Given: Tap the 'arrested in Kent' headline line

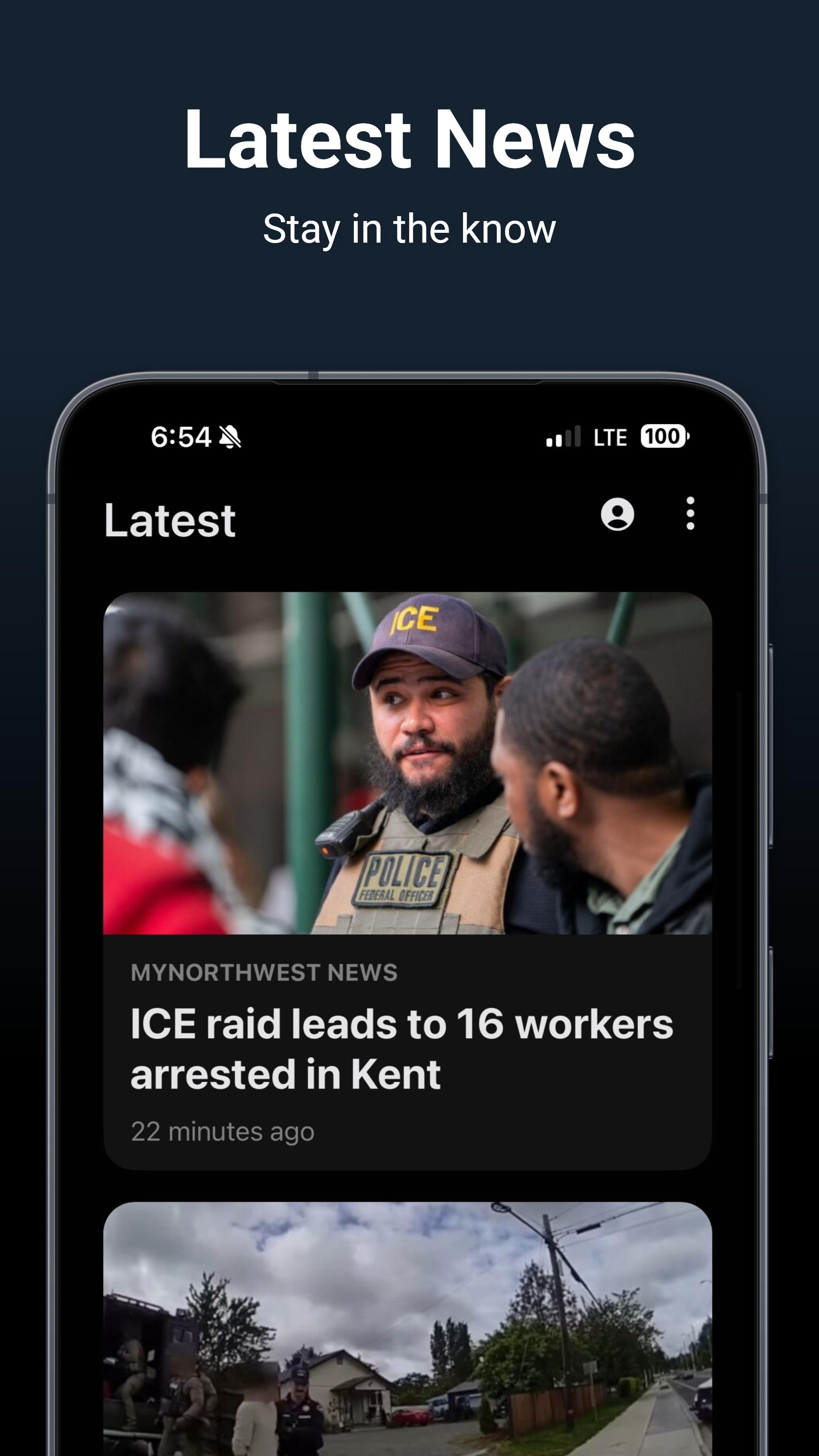Looking at the screenshot, I should [286, 1074].
